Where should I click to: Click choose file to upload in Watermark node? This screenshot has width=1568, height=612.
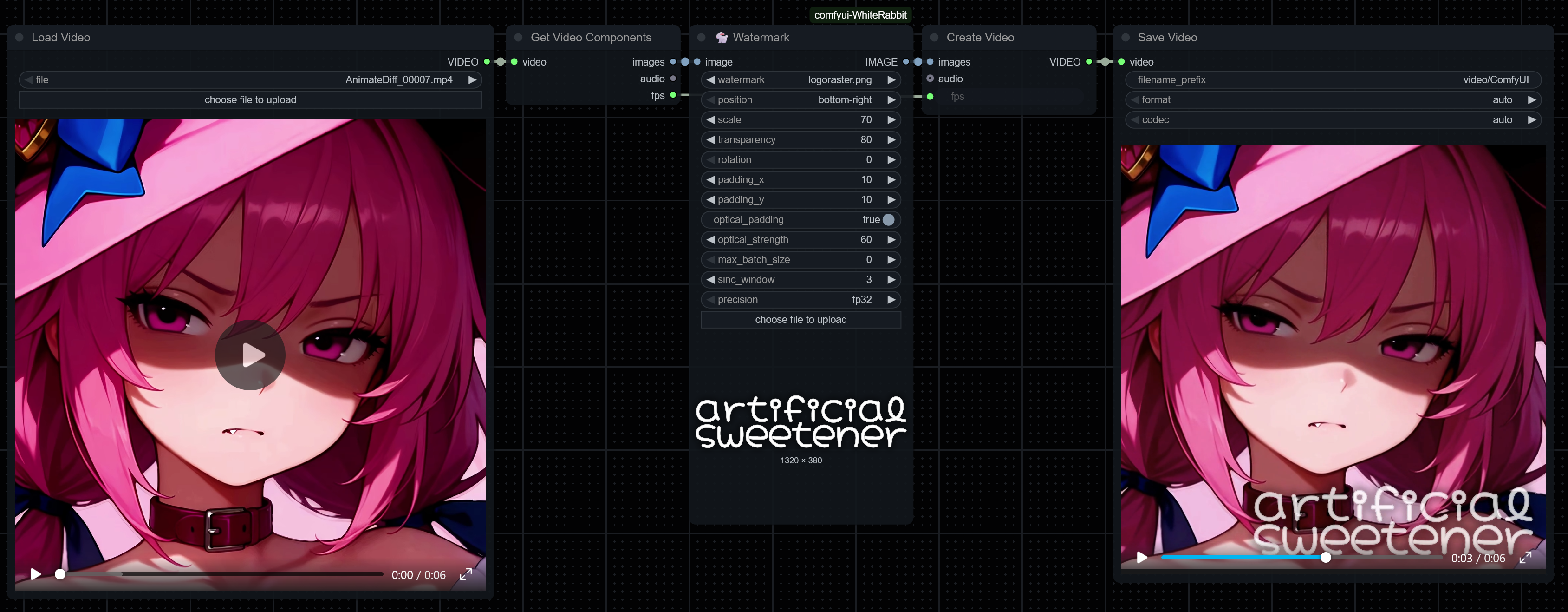coord(800,320)
